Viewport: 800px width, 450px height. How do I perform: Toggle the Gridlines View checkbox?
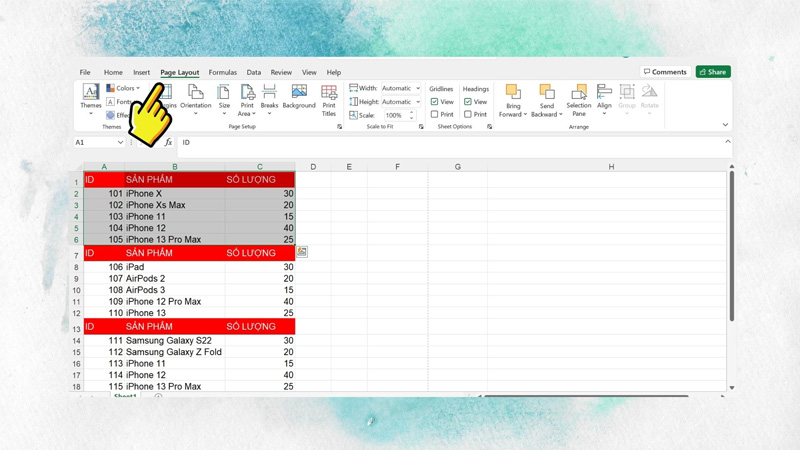click(434, 102)
